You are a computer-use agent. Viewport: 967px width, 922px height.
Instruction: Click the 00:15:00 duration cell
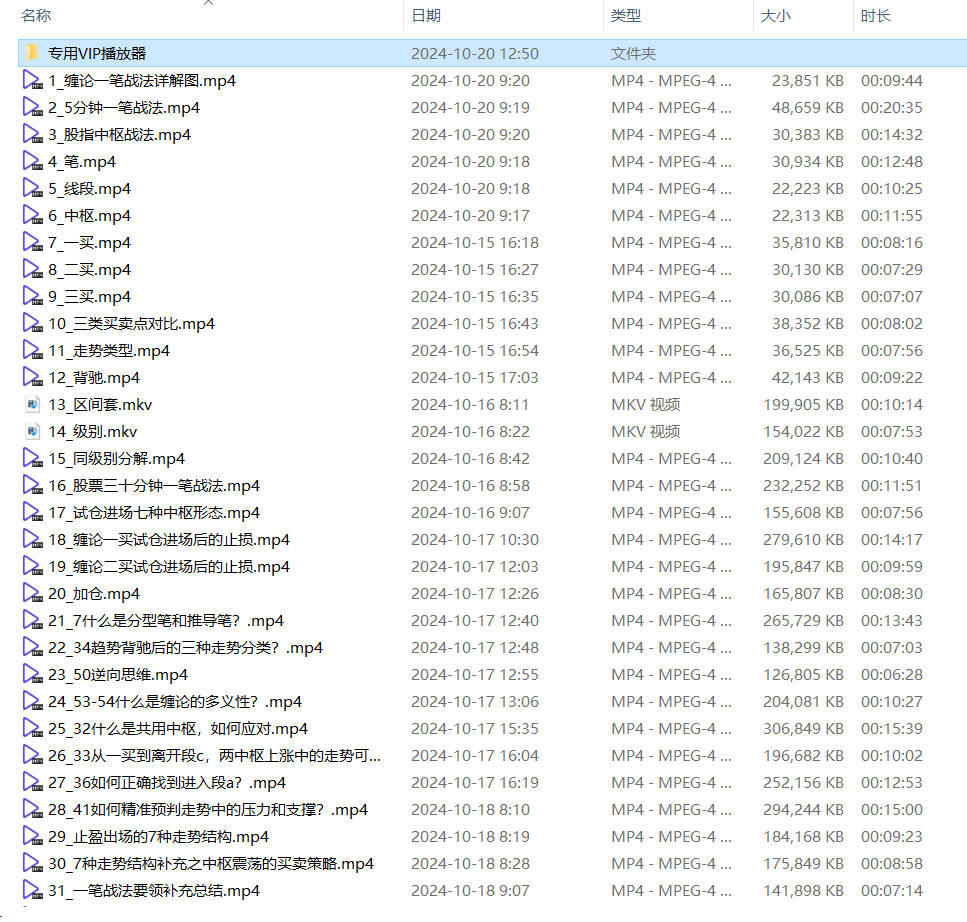pos(892,810)
